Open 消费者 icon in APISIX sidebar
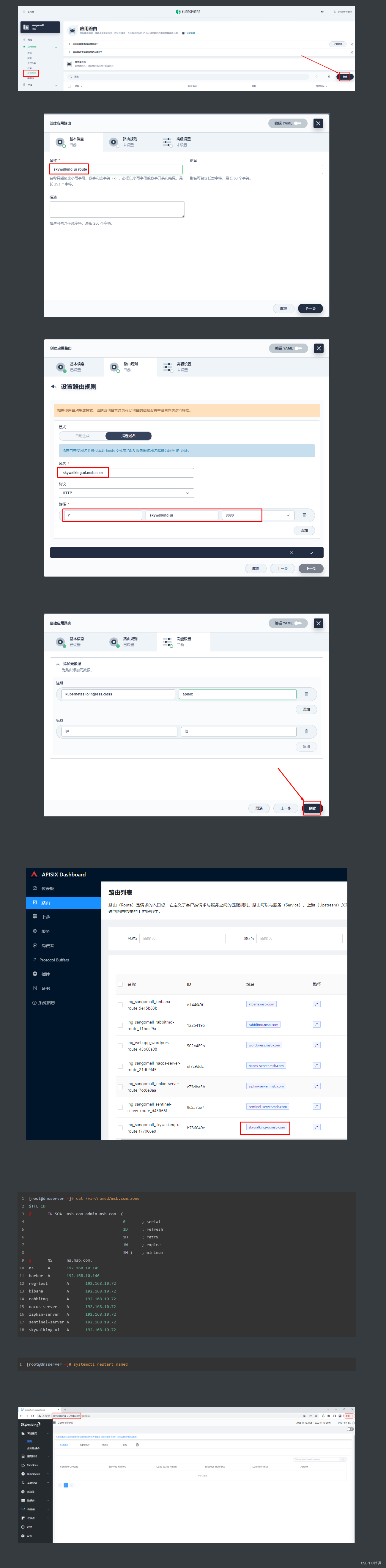Viewport: 386px width, 1568px height. [35, 945]
